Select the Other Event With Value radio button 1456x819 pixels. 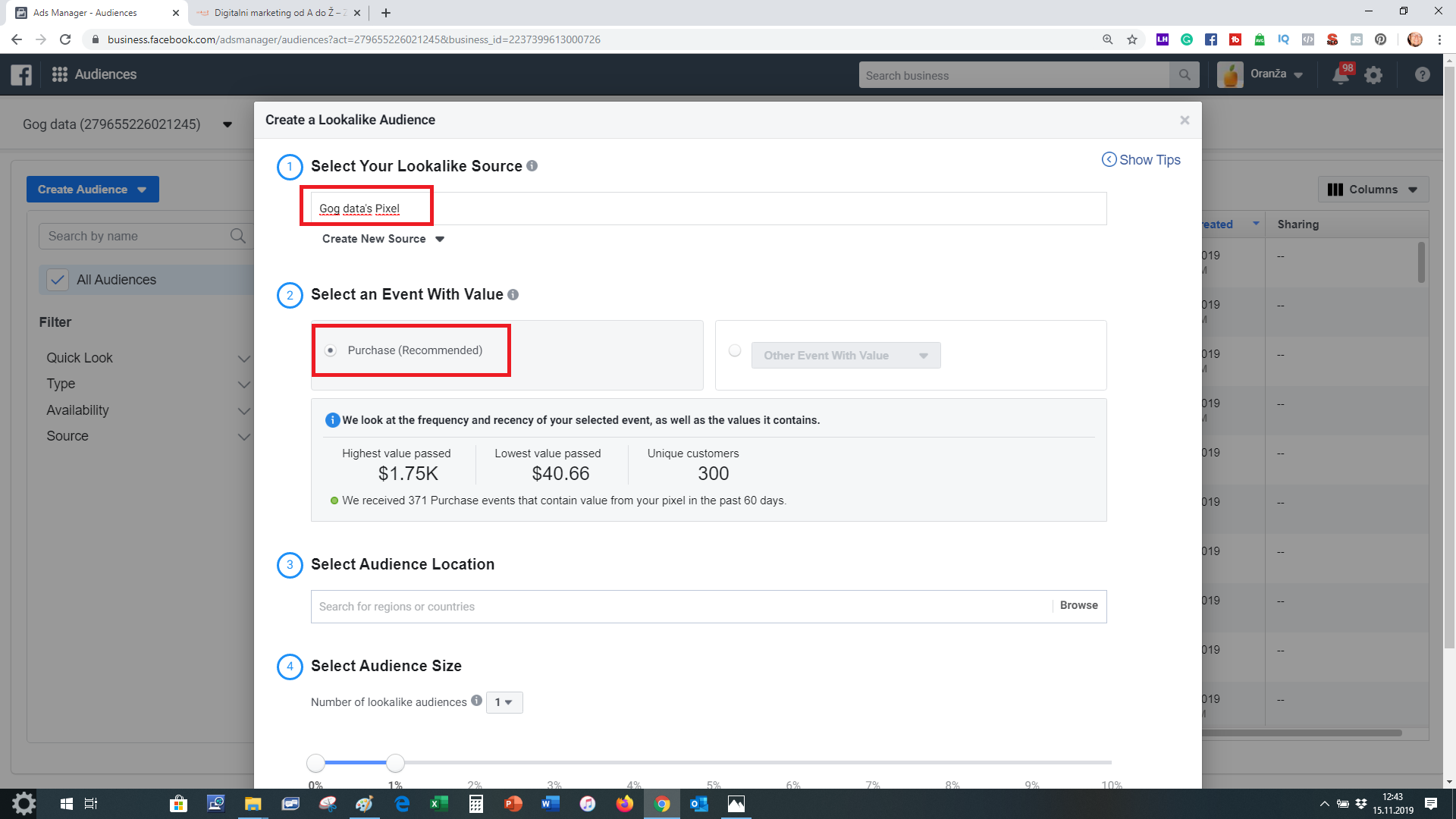735,350
